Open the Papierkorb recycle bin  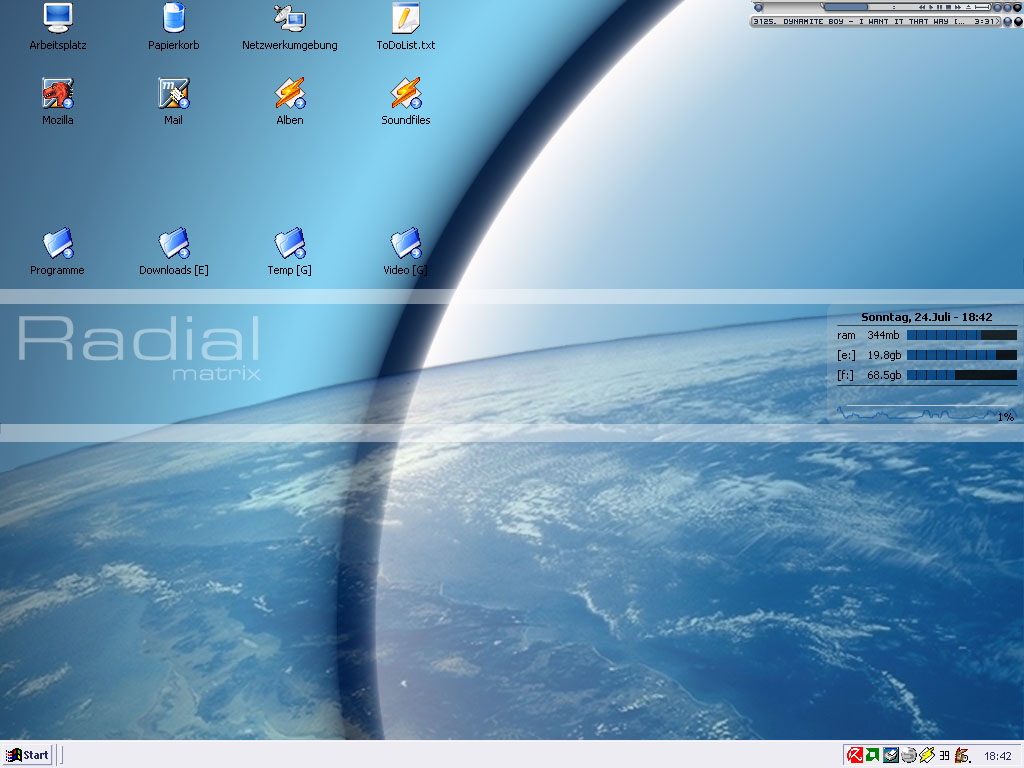pos(174,26)
